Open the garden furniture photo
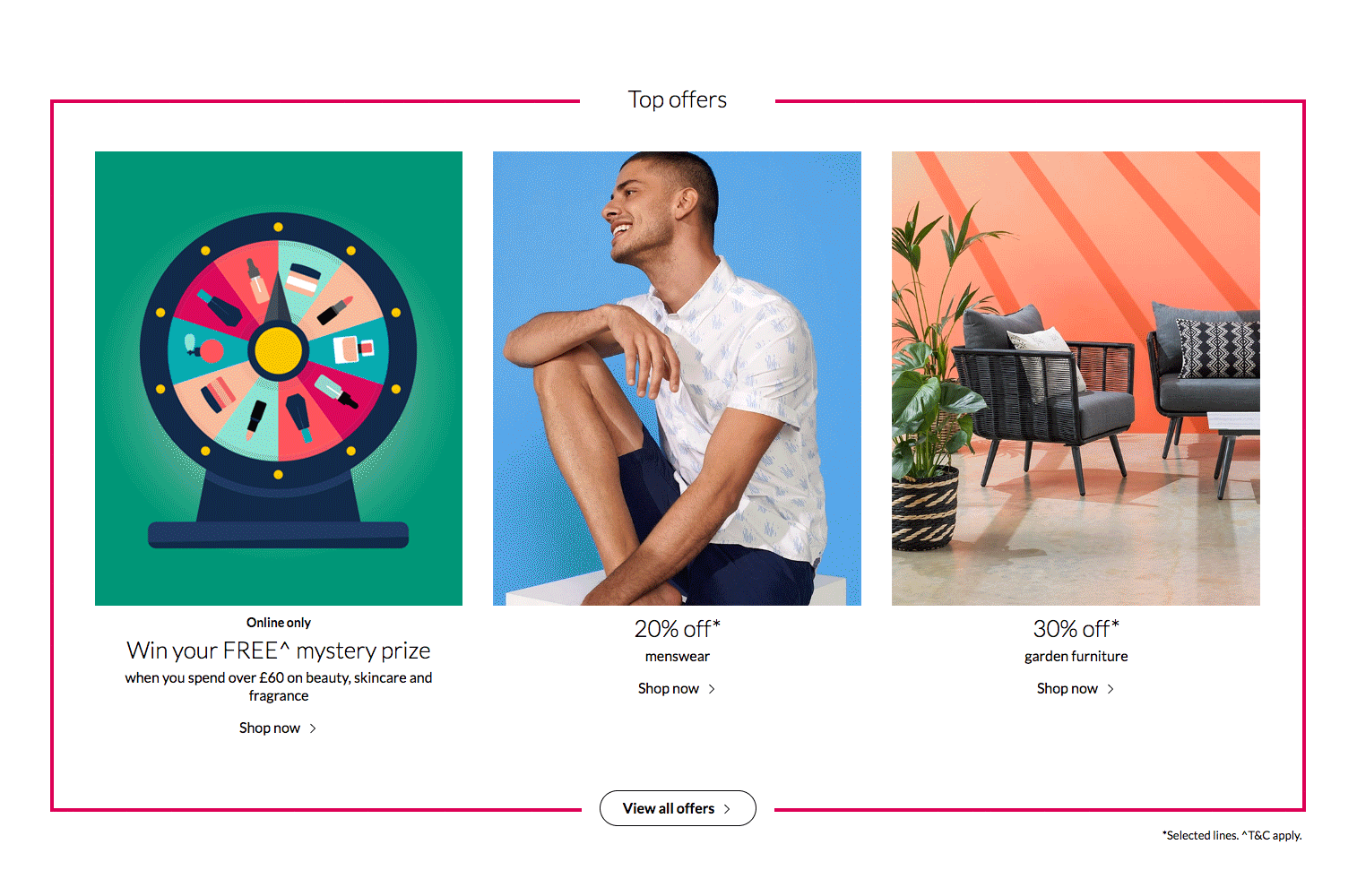1357x896 pixels. click(x=1076, y=378)
